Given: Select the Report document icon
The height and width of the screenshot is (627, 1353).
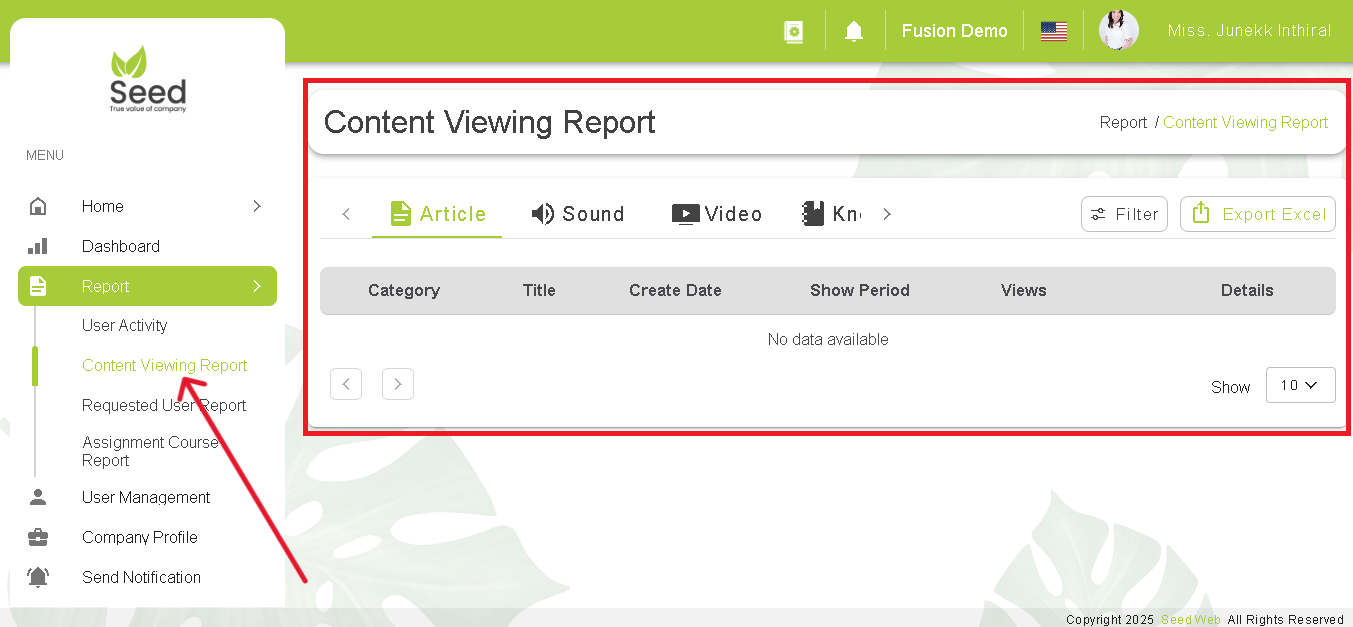Looking at the screenshot, I should pos(38,286).
